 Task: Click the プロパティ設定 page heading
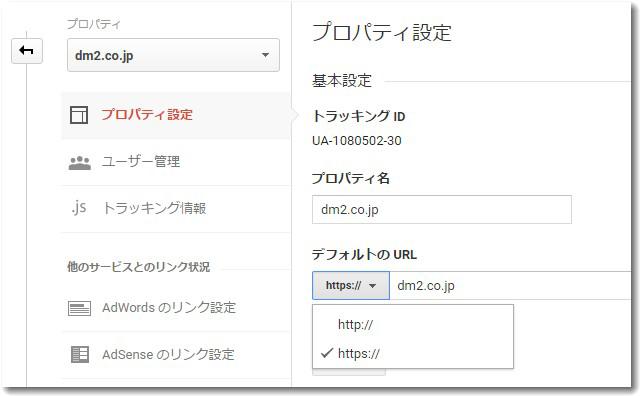coord(382,32)
